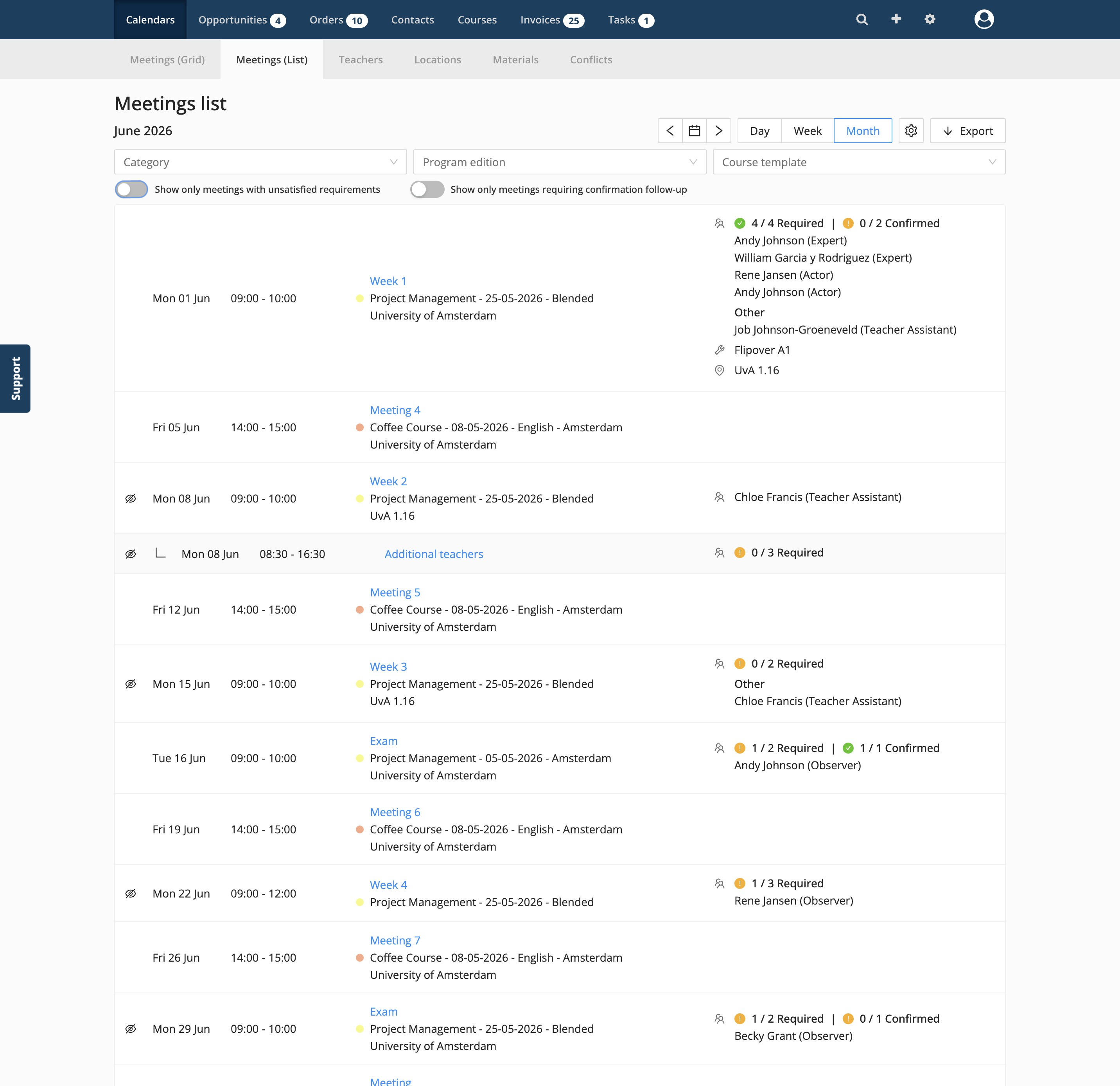Toggle hidden eye icon on Week 3 row
This screenshot has width=1120, height=1086.
click(x=130, y=684)
